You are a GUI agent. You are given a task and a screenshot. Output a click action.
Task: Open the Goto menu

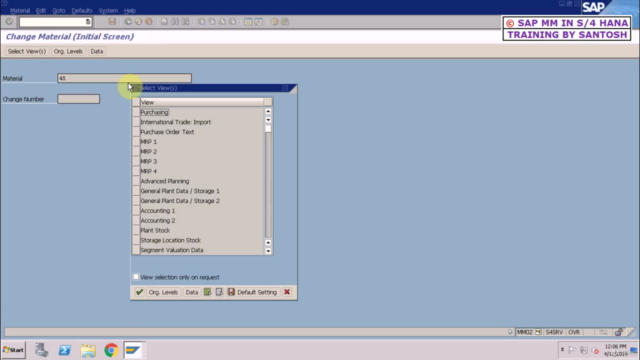click(59, 11)
